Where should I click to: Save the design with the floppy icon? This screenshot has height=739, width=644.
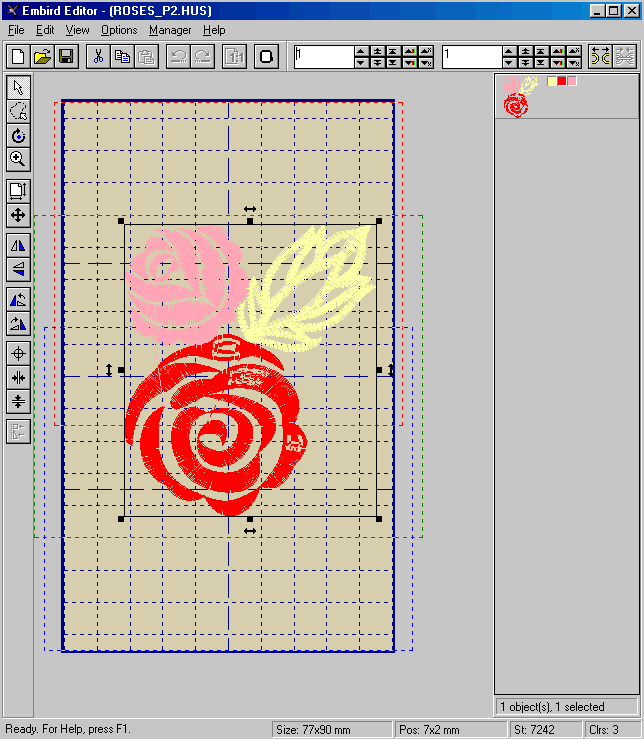(x=66, y=57)
